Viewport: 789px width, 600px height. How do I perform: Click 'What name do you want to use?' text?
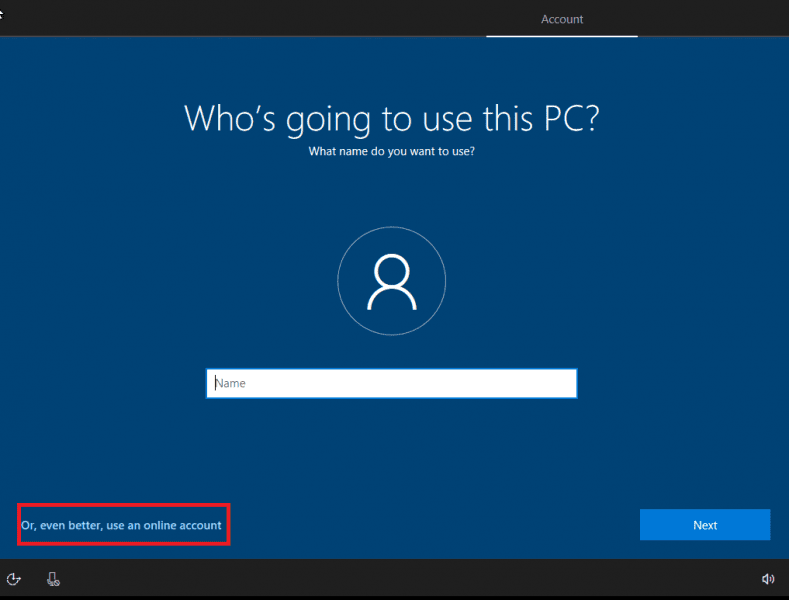[391, 152]
